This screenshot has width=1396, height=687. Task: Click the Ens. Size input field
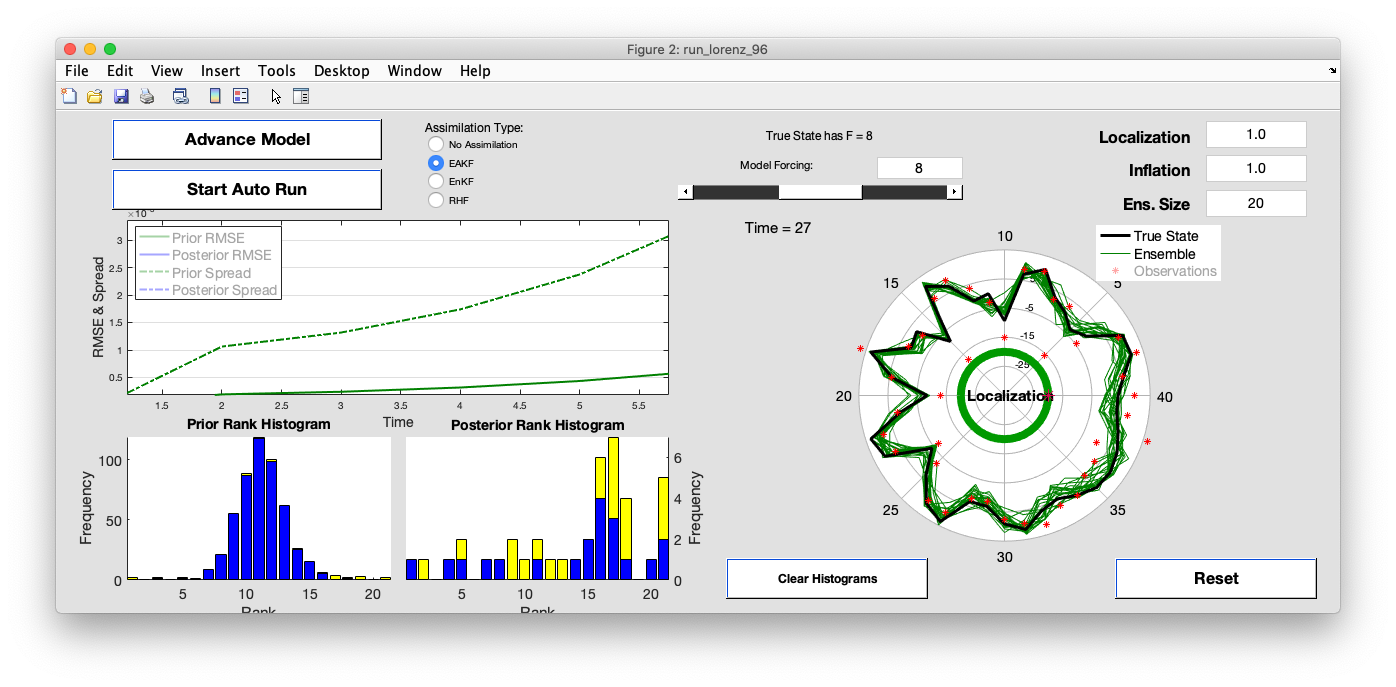pos(1256,203)
